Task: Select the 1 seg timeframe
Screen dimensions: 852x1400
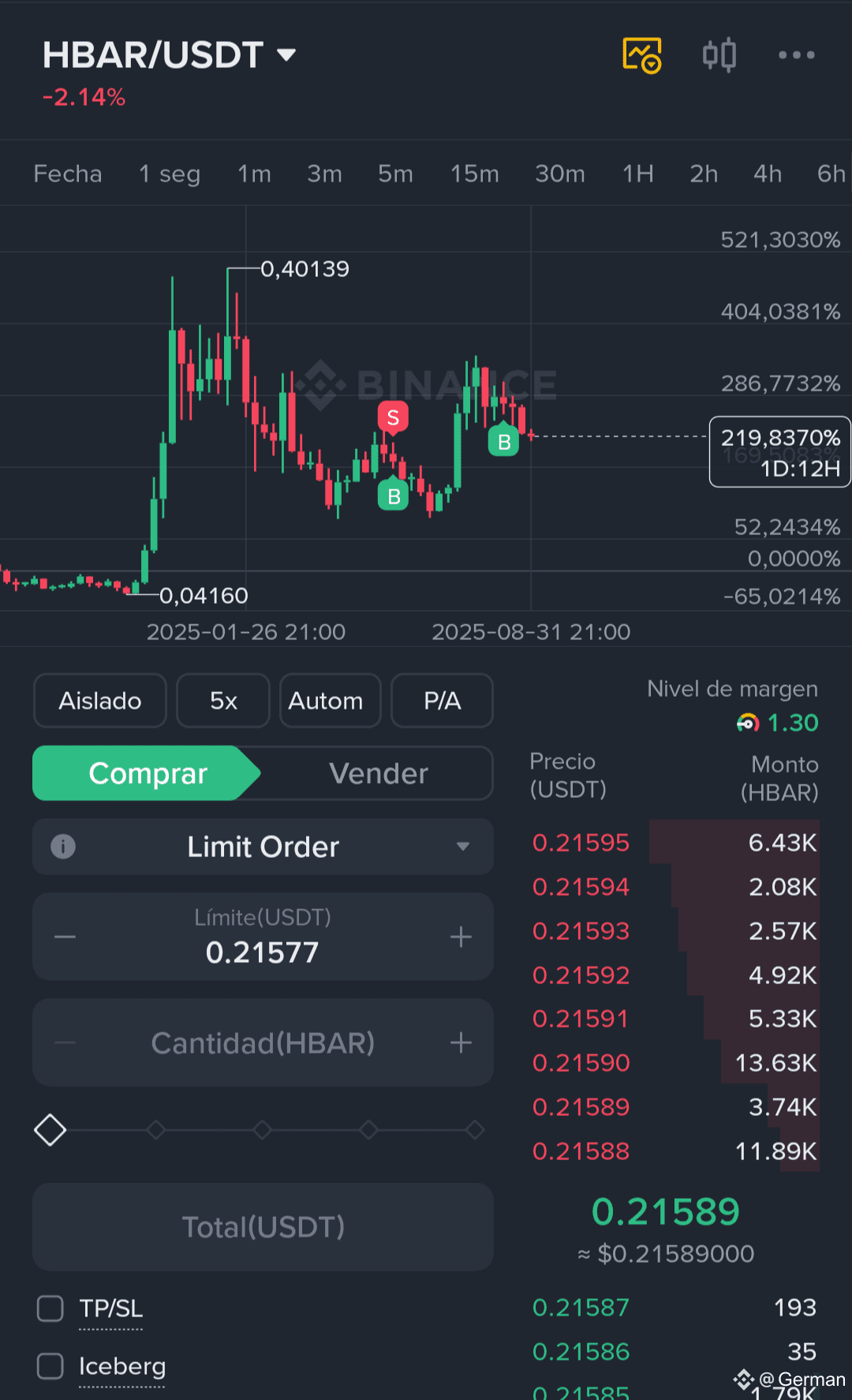Action: tap(170, 174)
